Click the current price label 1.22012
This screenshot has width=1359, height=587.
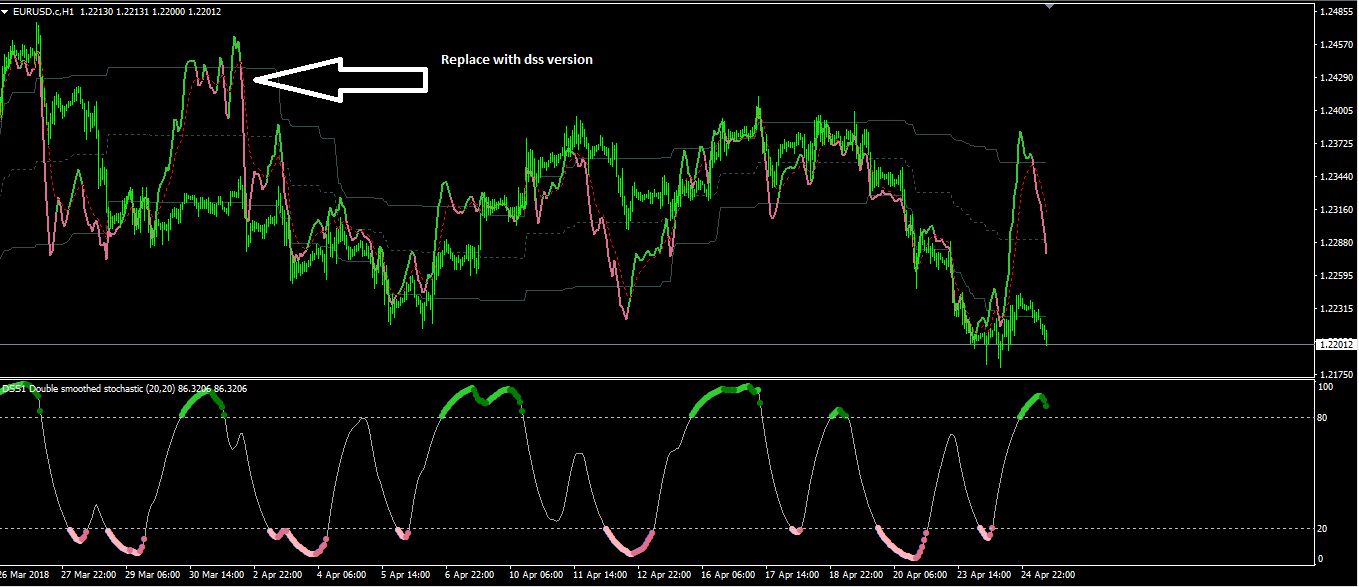[x=1337, y=344]
